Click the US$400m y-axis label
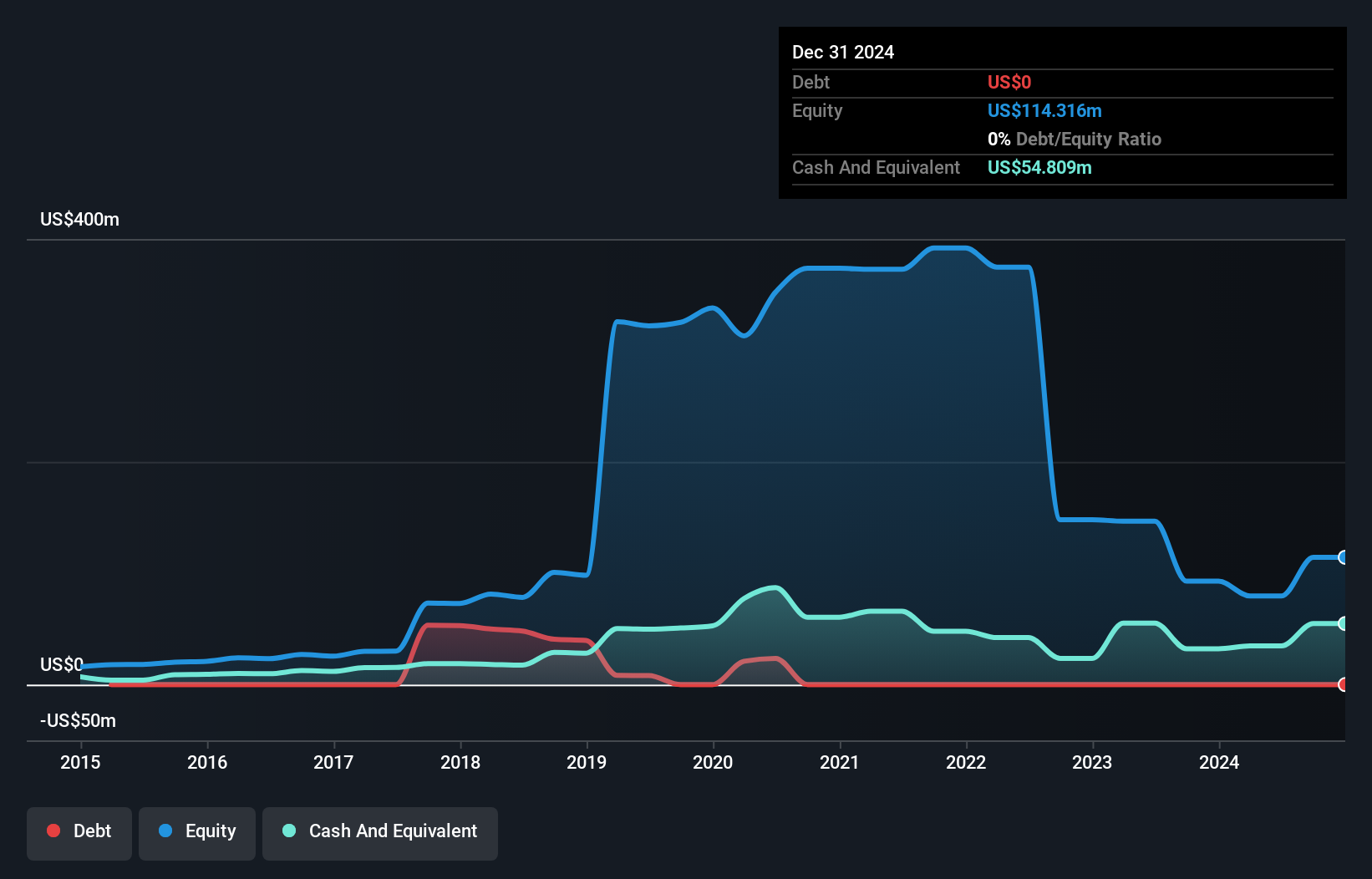 (x=79, y=220)
